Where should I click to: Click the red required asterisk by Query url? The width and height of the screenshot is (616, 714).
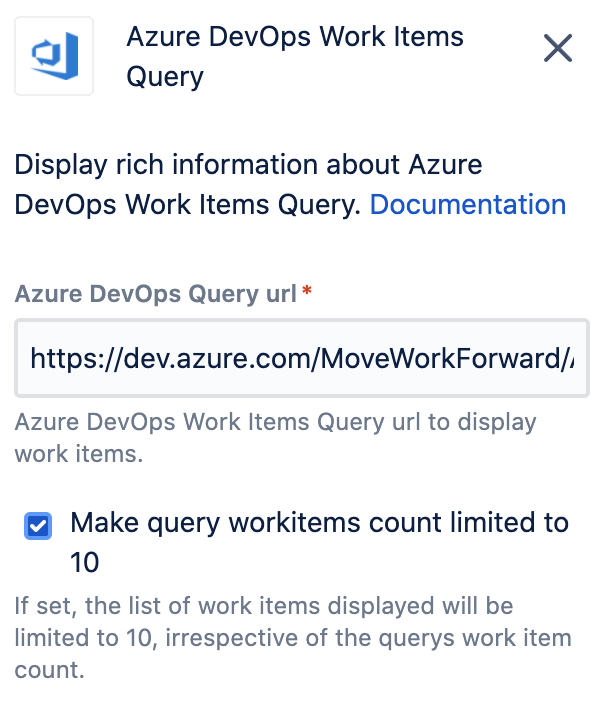coord(306,291)
